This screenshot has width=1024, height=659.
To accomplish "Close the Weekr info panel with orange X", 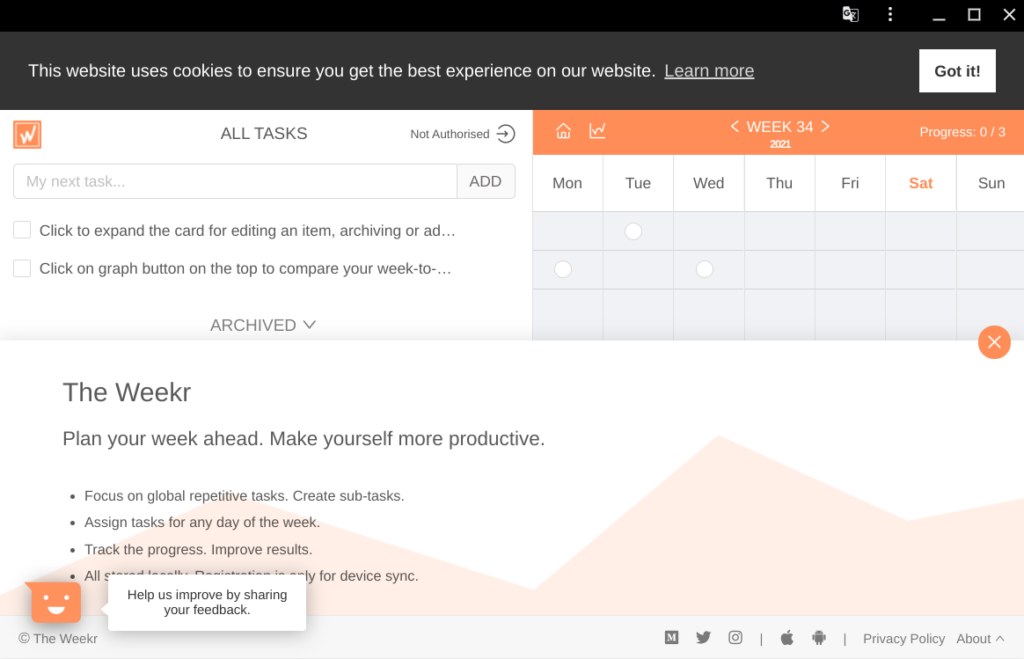I will click(994, 342).
